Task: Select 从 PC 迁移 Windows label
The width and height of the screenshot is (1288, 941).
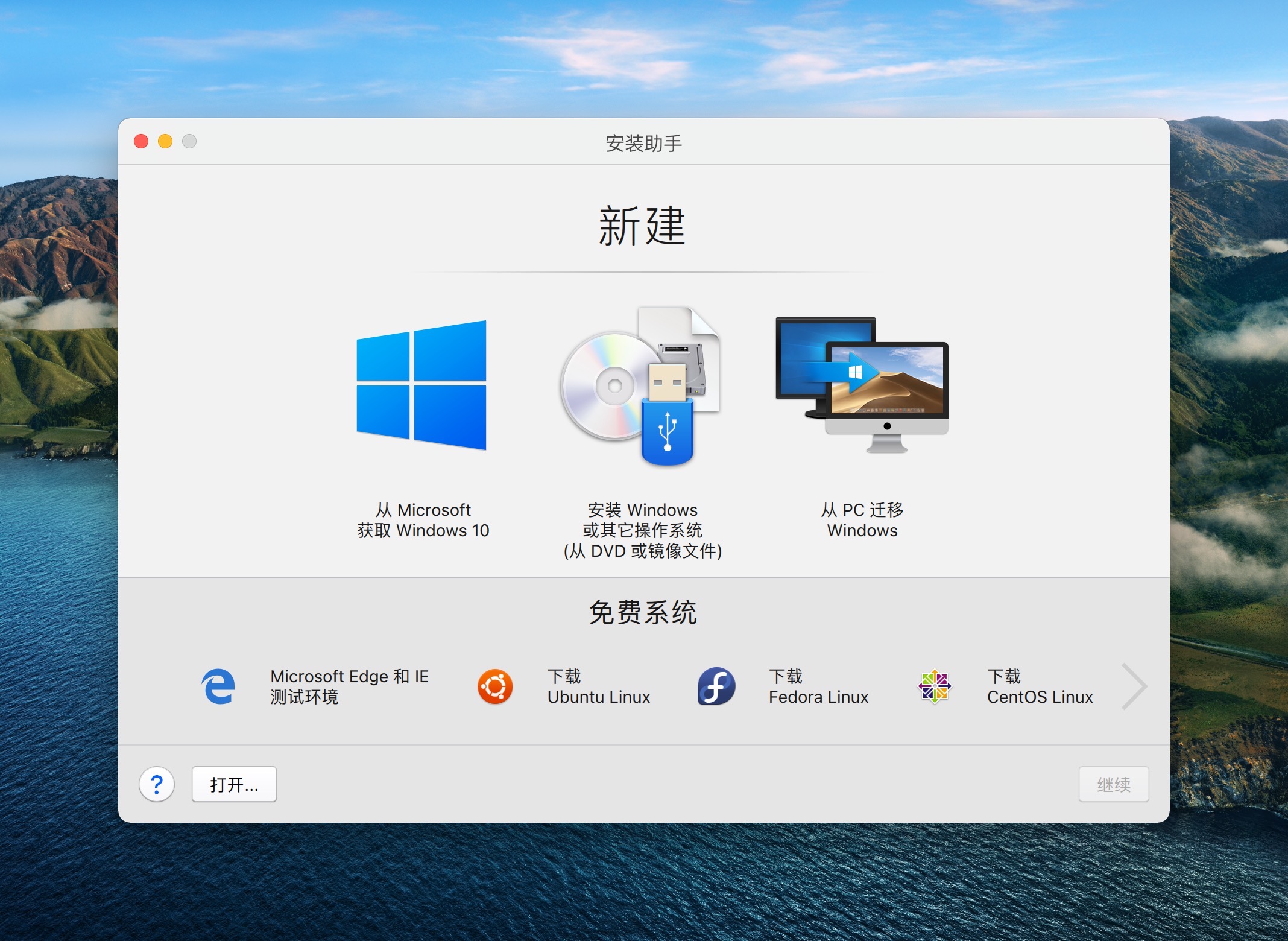Action: (862, 520)
